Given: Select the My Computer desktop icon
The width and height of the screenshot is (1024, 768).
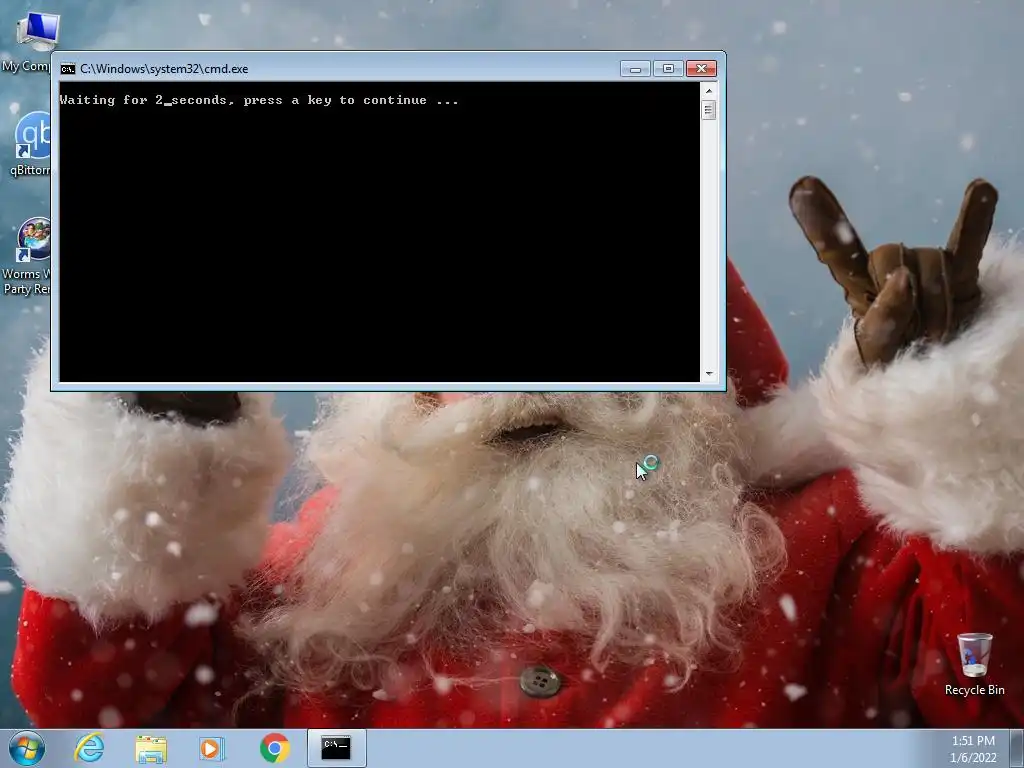Looking at the screenshot, I should (26, 42).
